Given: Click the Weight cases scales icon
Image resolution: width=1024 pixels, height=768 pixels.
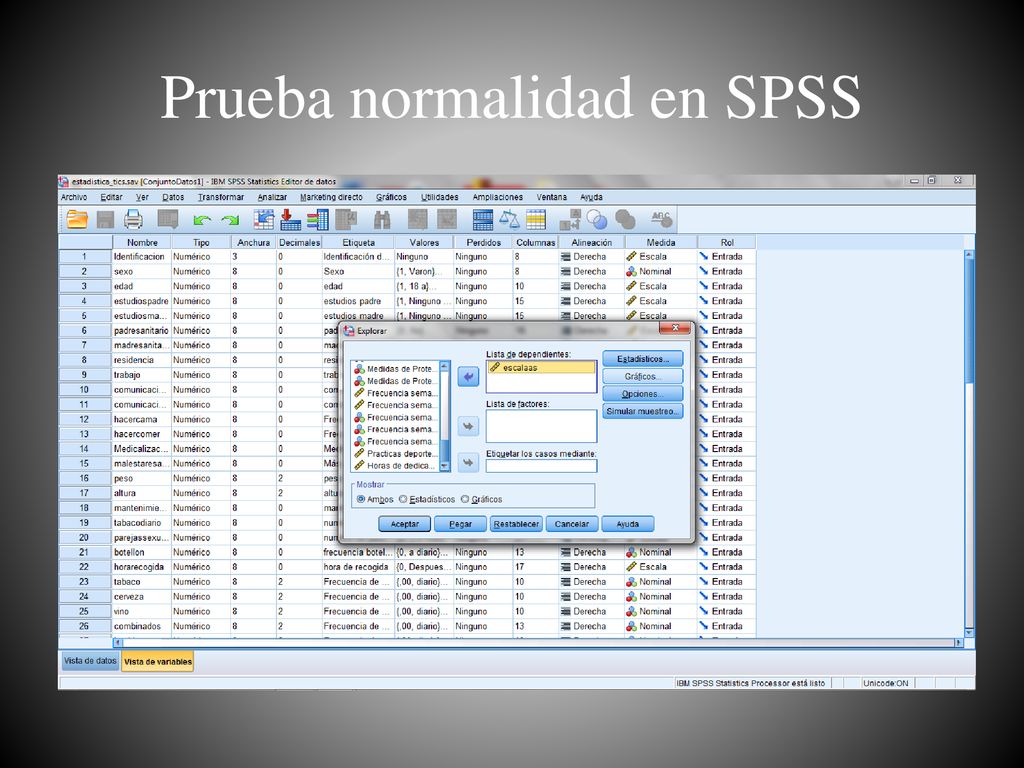Looking at the screenshot, I should click(x=509, y=219).
